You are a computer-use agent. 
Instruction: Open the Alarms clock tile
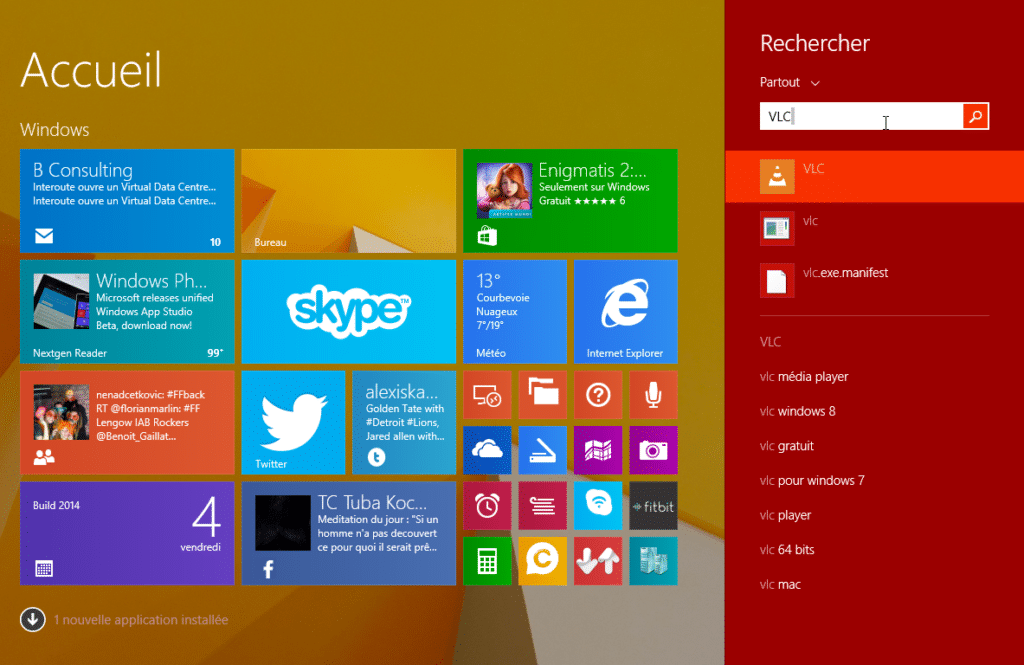[x=487, y=506]
